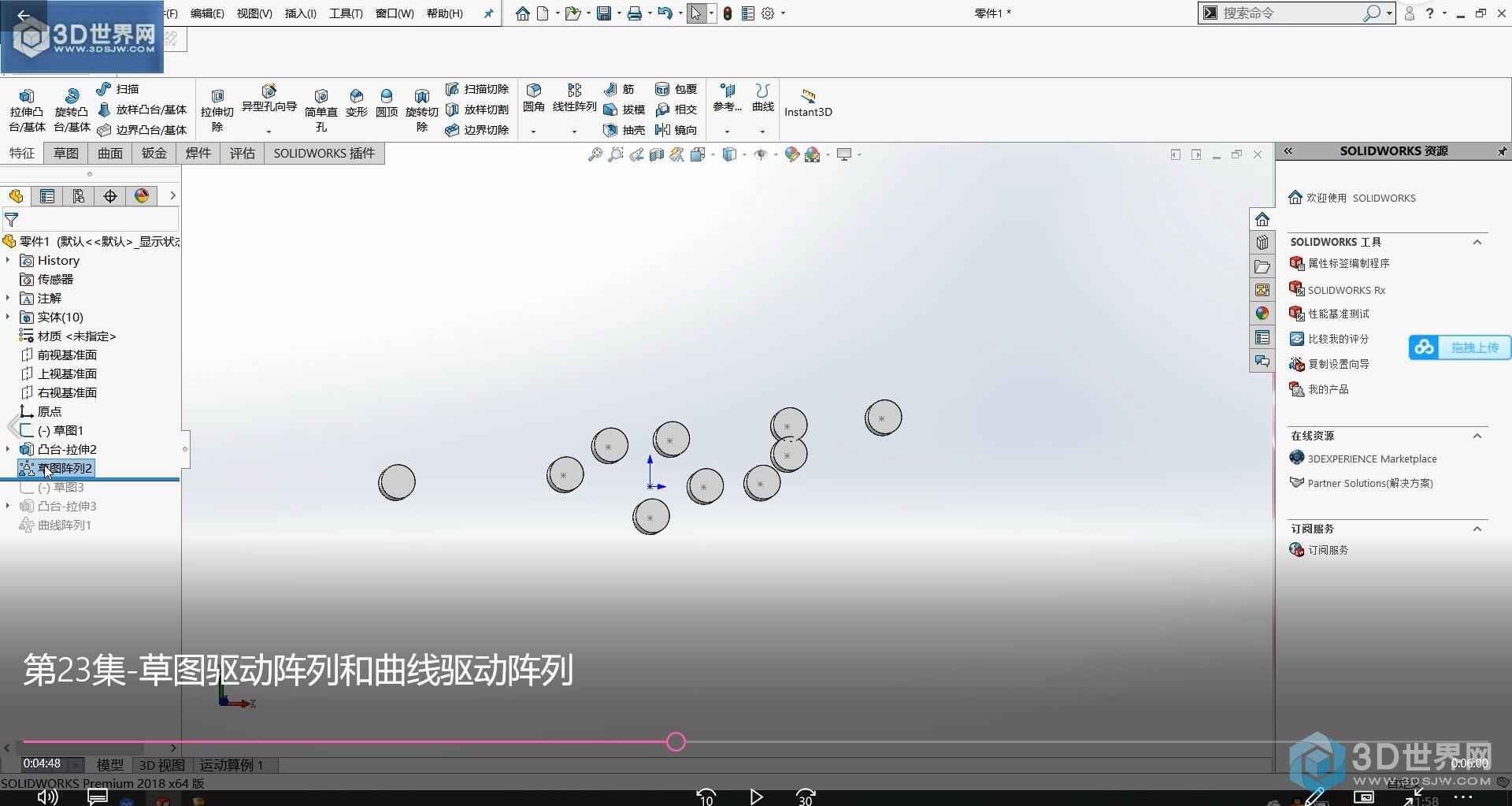This screenshot has width=1512, height=806.
Task: Expand the 注解 (Annotations) node
Action: 8,298
